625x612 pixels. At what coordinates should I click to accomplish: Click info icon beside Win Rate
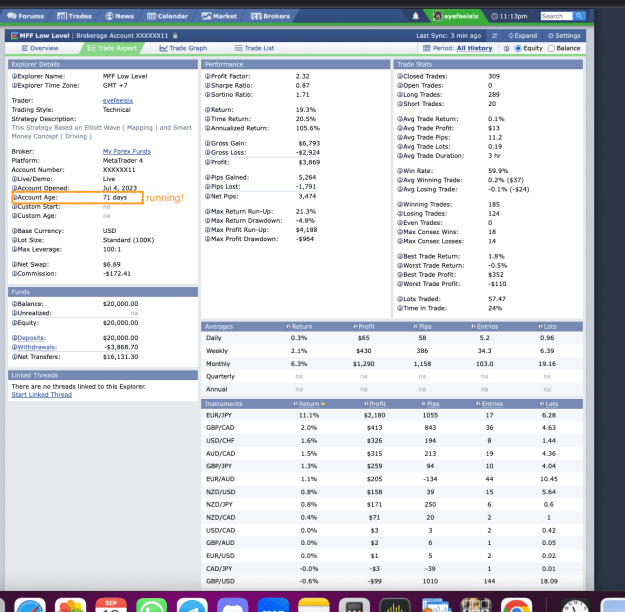[x=400, y=171]
